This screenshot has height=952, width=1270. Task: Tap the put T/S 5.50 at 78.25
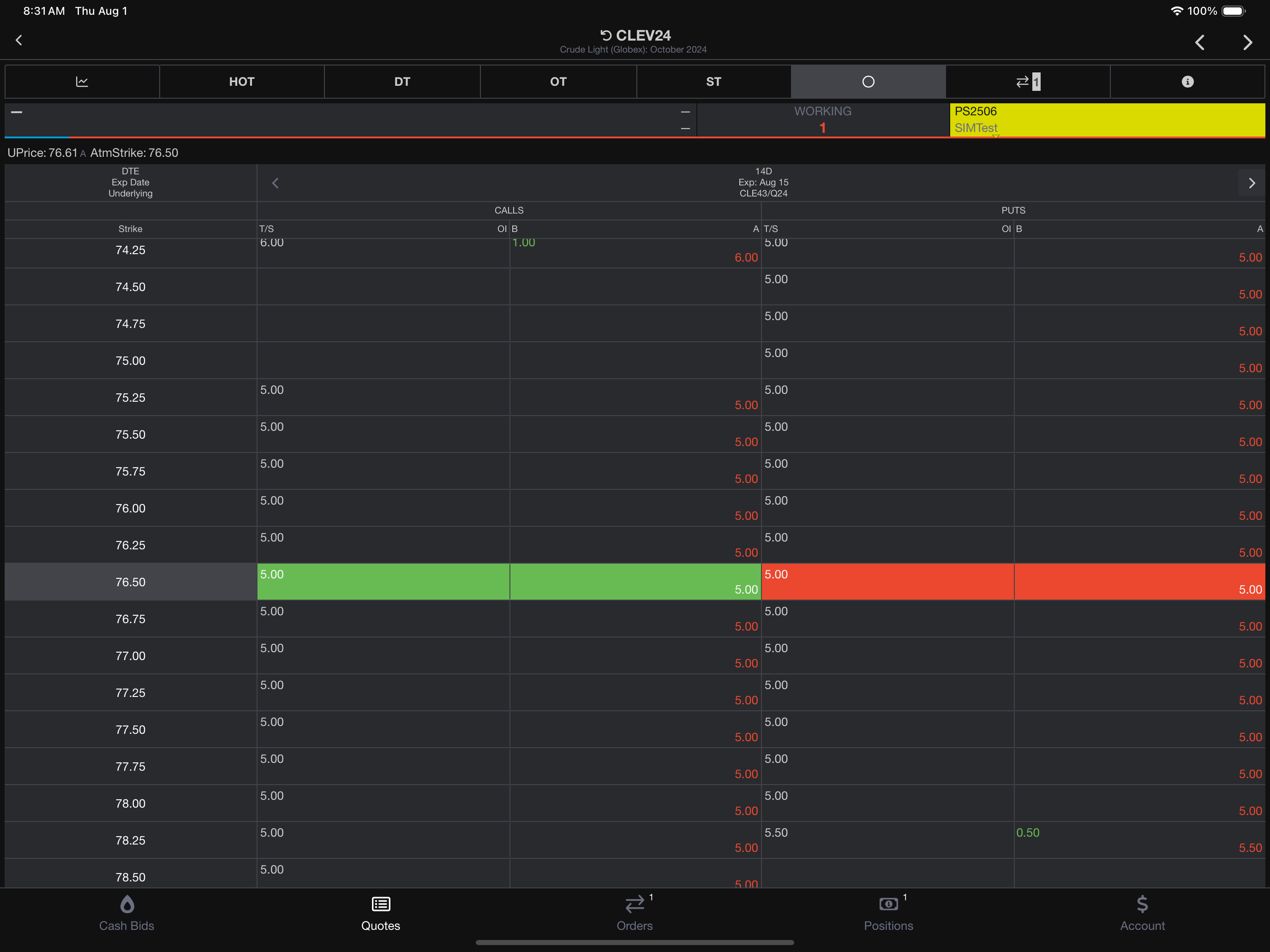pyautogui.click(x=776, y=833)
